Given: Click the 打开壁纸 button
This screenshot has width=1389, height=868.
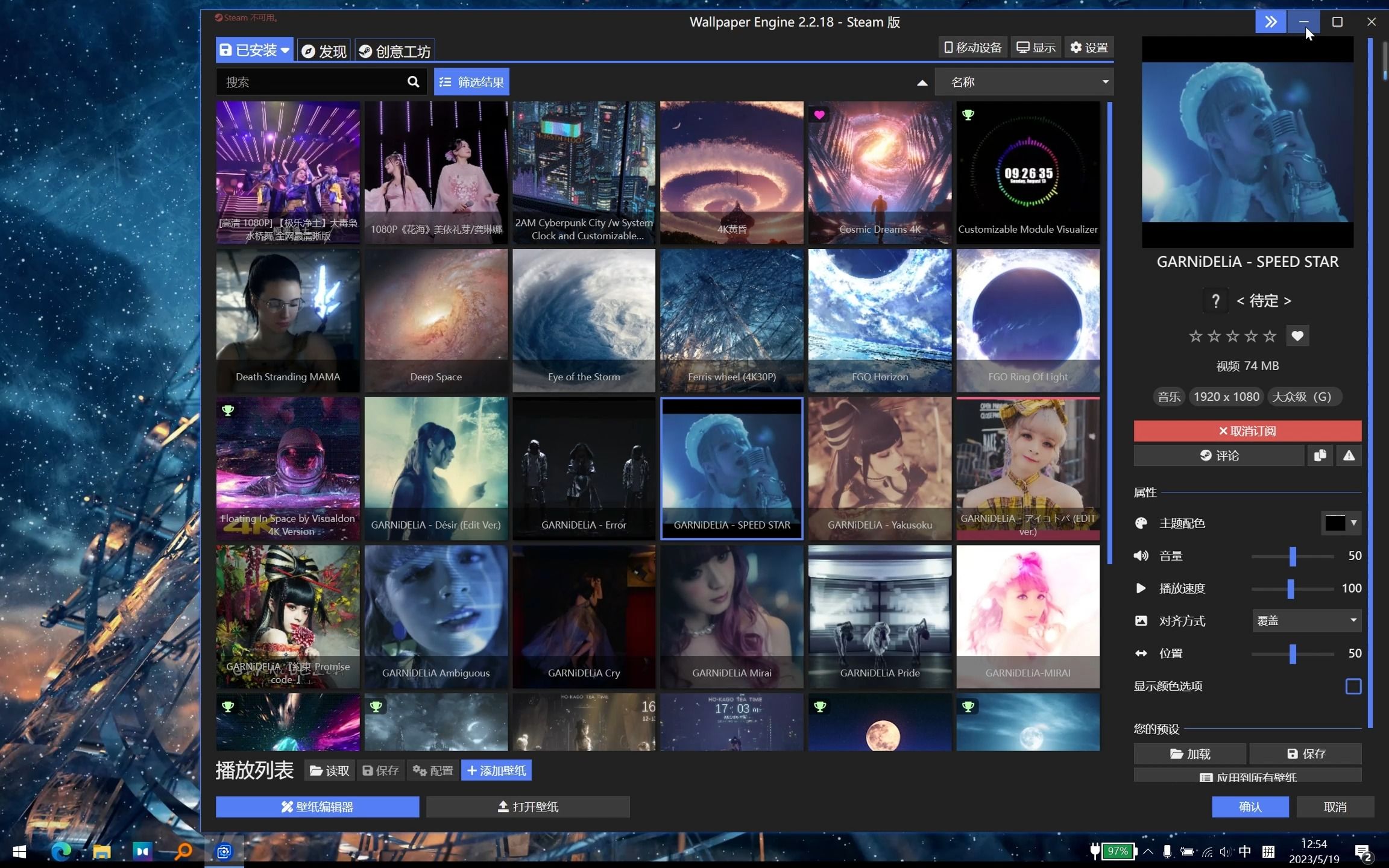Looking at the screenshot, I should 528,807.
